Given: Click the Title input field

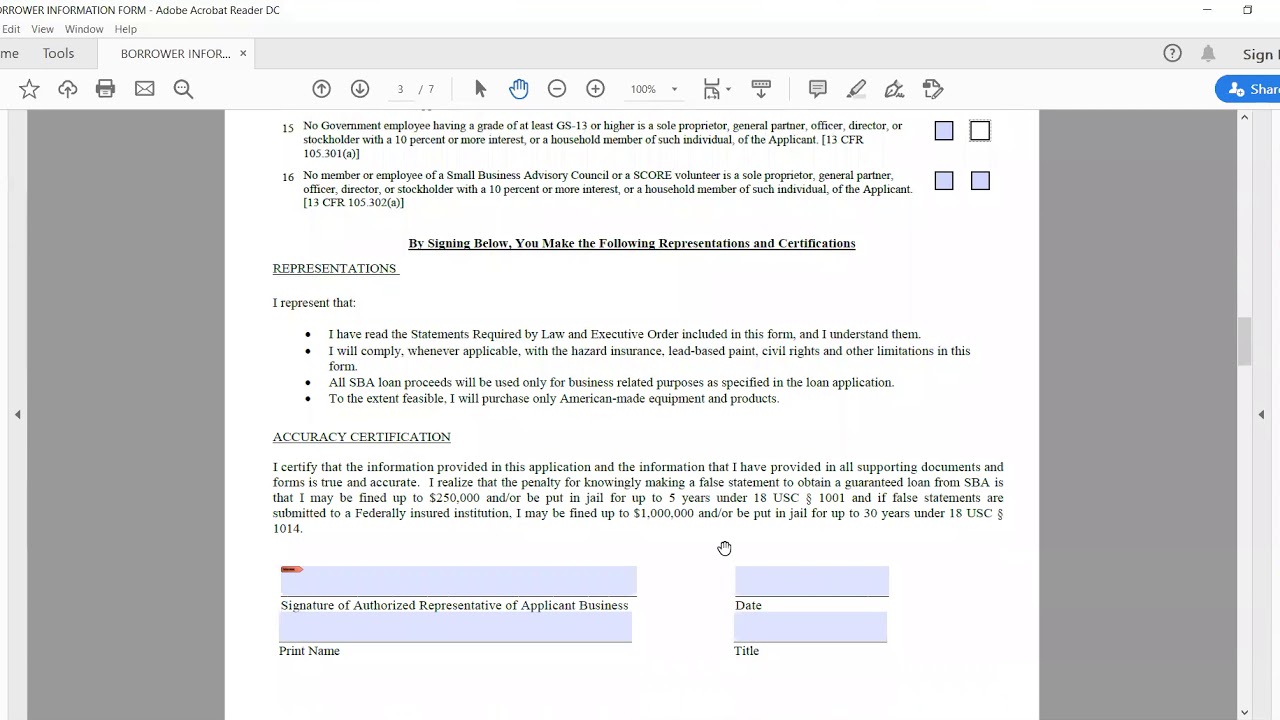Looking at the screenshot, I should [x=810, y=627].
